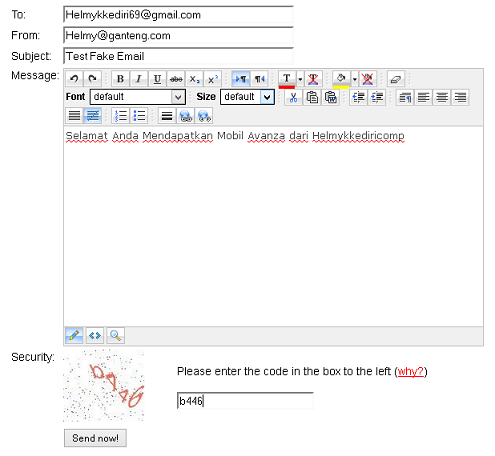
Task: Toggle superscript formatting
Action: pyautogui.click(x=212, y=79)
